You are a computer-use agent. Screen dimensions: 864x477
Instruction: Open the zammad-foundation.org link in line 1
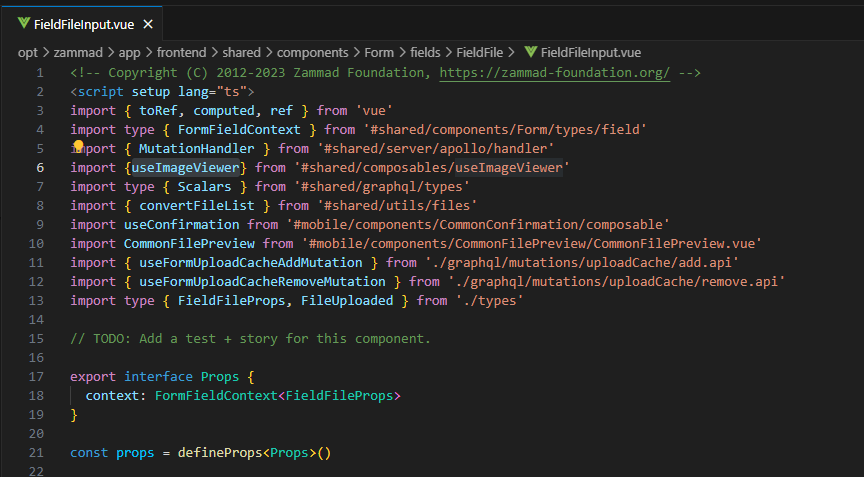pos(554,73)
